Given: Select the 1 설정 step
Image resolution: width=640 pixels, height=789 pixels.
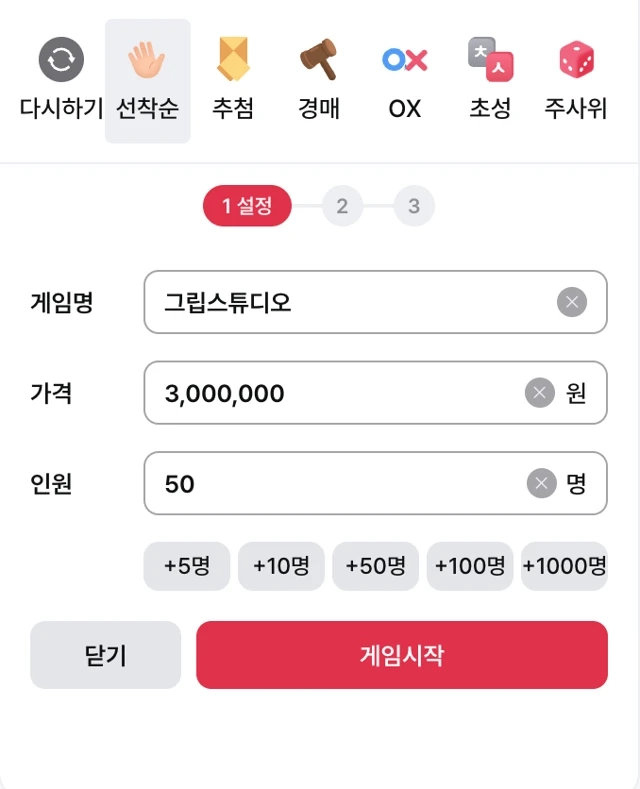Looking at the screenshot, I should click(247, 207).
